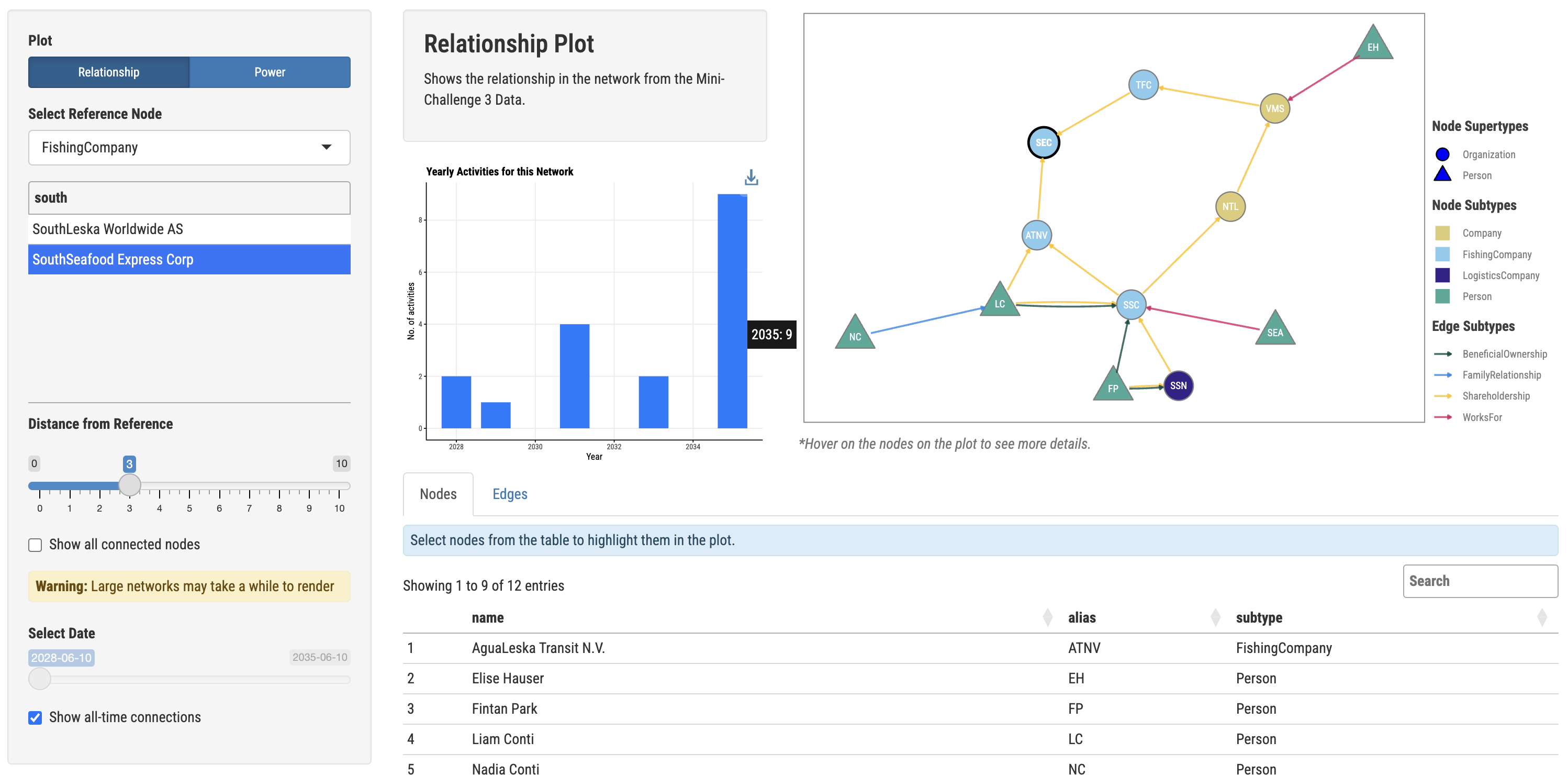The image size is (1568, 775).
Task: Click the Distance from Reference slider handle
Action: coord(129,485)
